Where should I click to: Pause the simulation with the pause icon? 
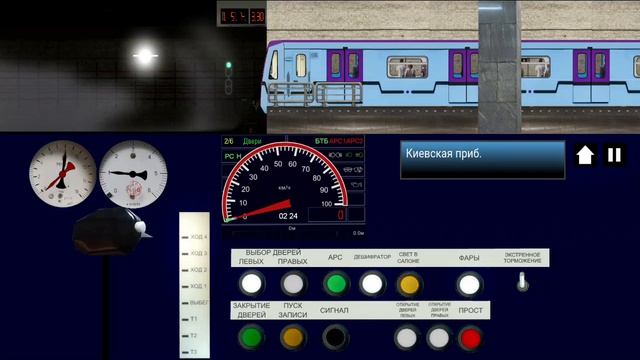(614, 155)
